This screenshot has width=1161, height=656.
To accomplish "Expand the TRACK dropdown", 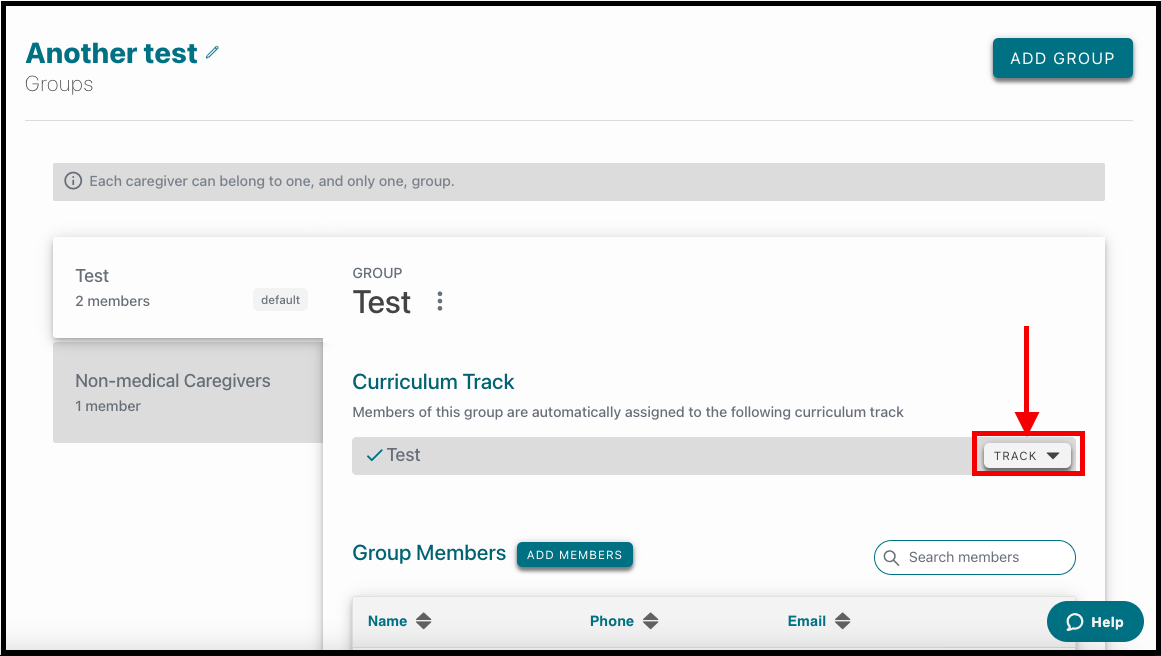I will click(x=1027, y=455).
